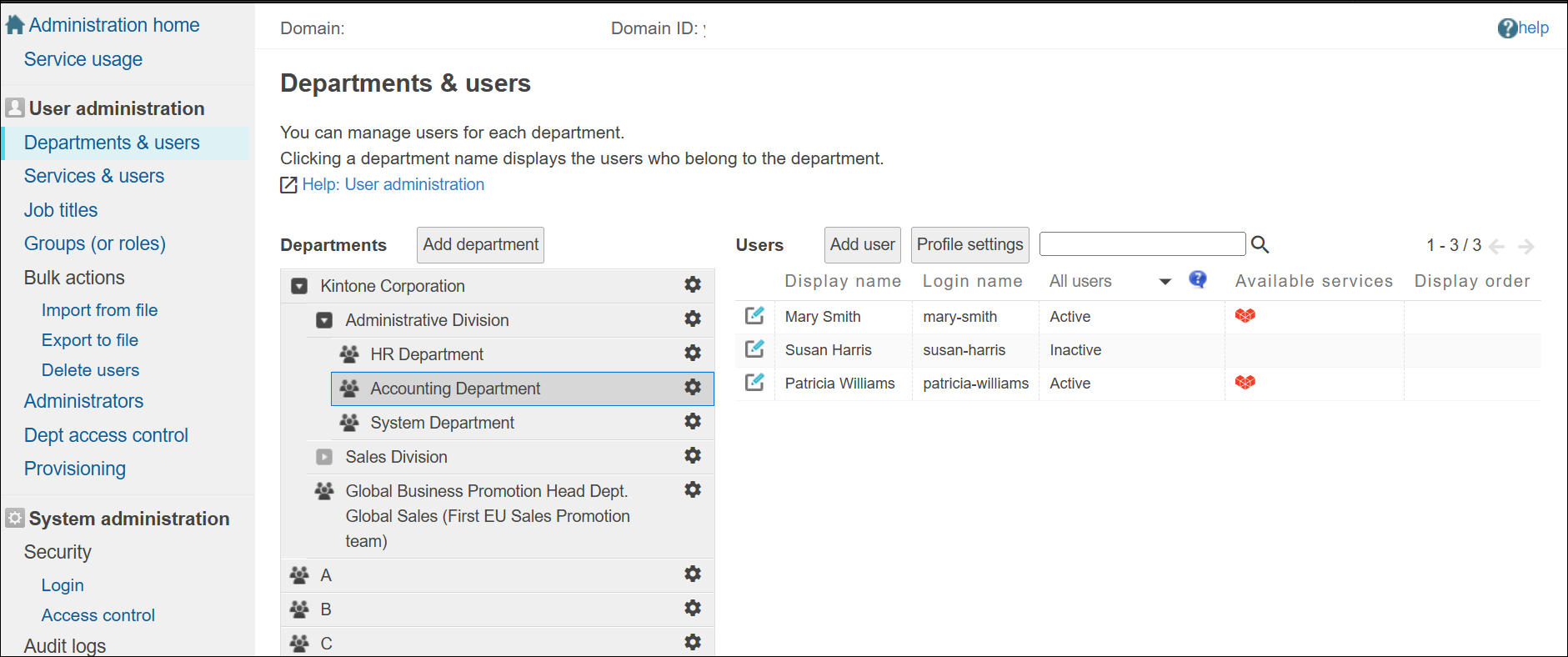1568x657 pixels.
Task: Click the blue question mark status help icon
Action: click(x=1197, y=280)
